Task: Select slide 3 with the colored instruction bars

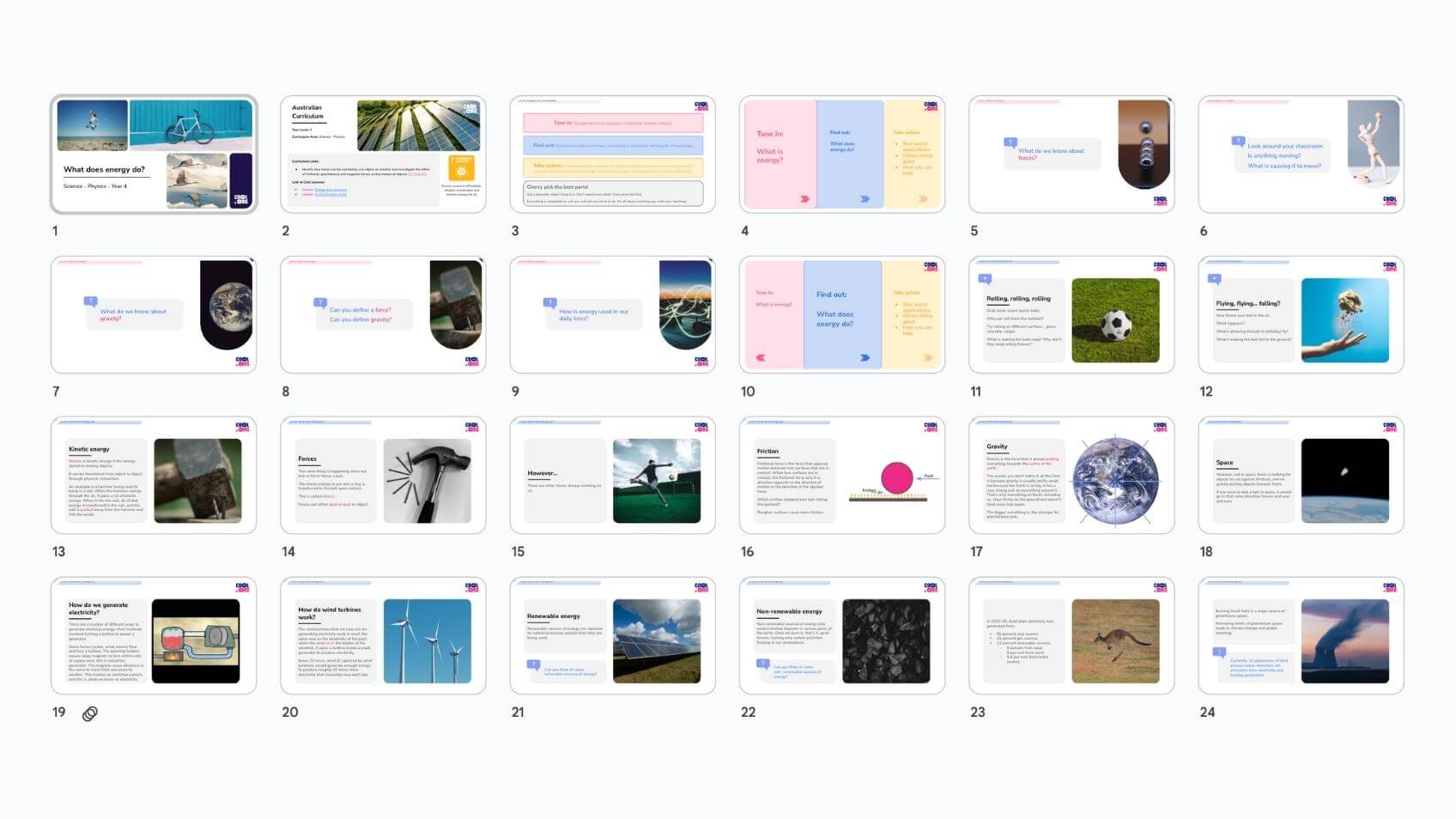Action: click(612, 155)
